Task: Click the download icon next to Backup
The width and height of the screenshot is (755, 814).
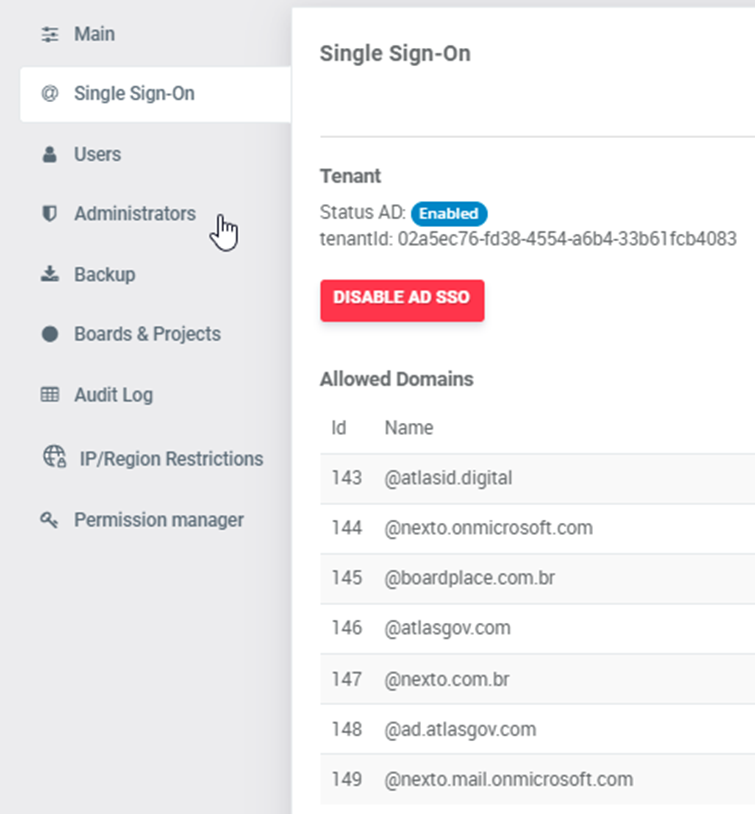Action: coord(49,275)
